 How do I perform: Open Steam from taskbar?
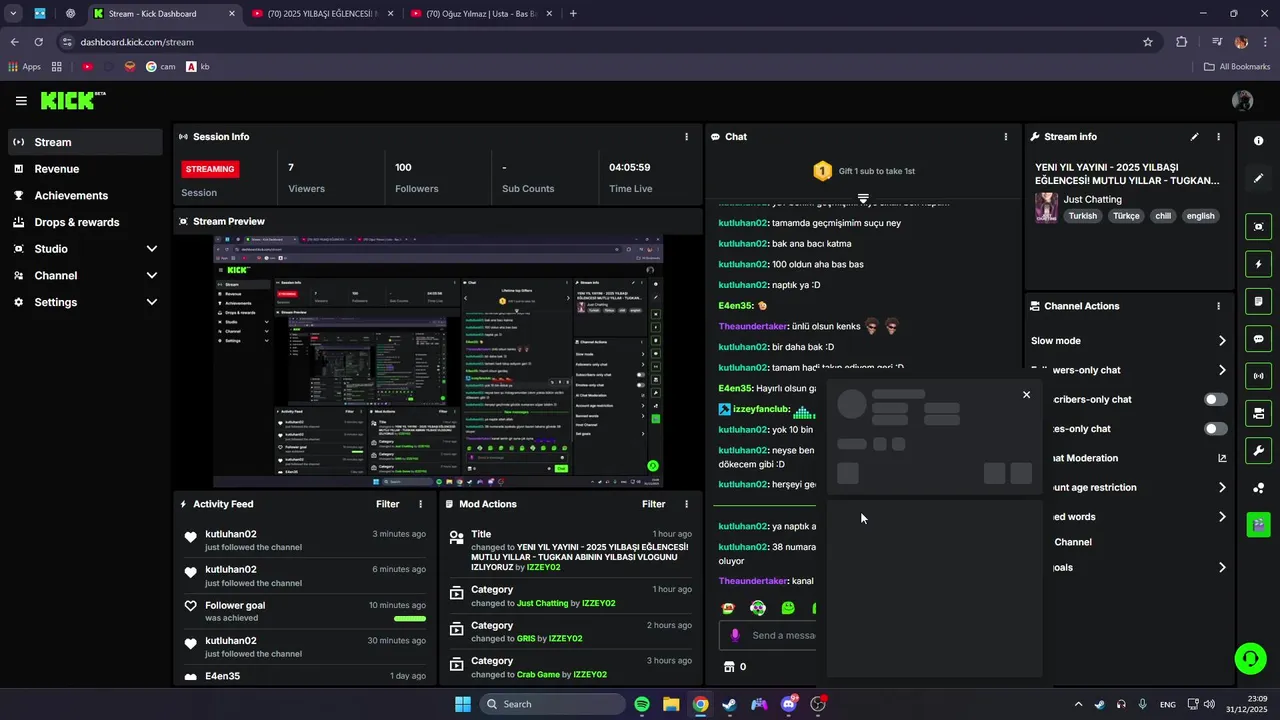[x=730, y=704]
